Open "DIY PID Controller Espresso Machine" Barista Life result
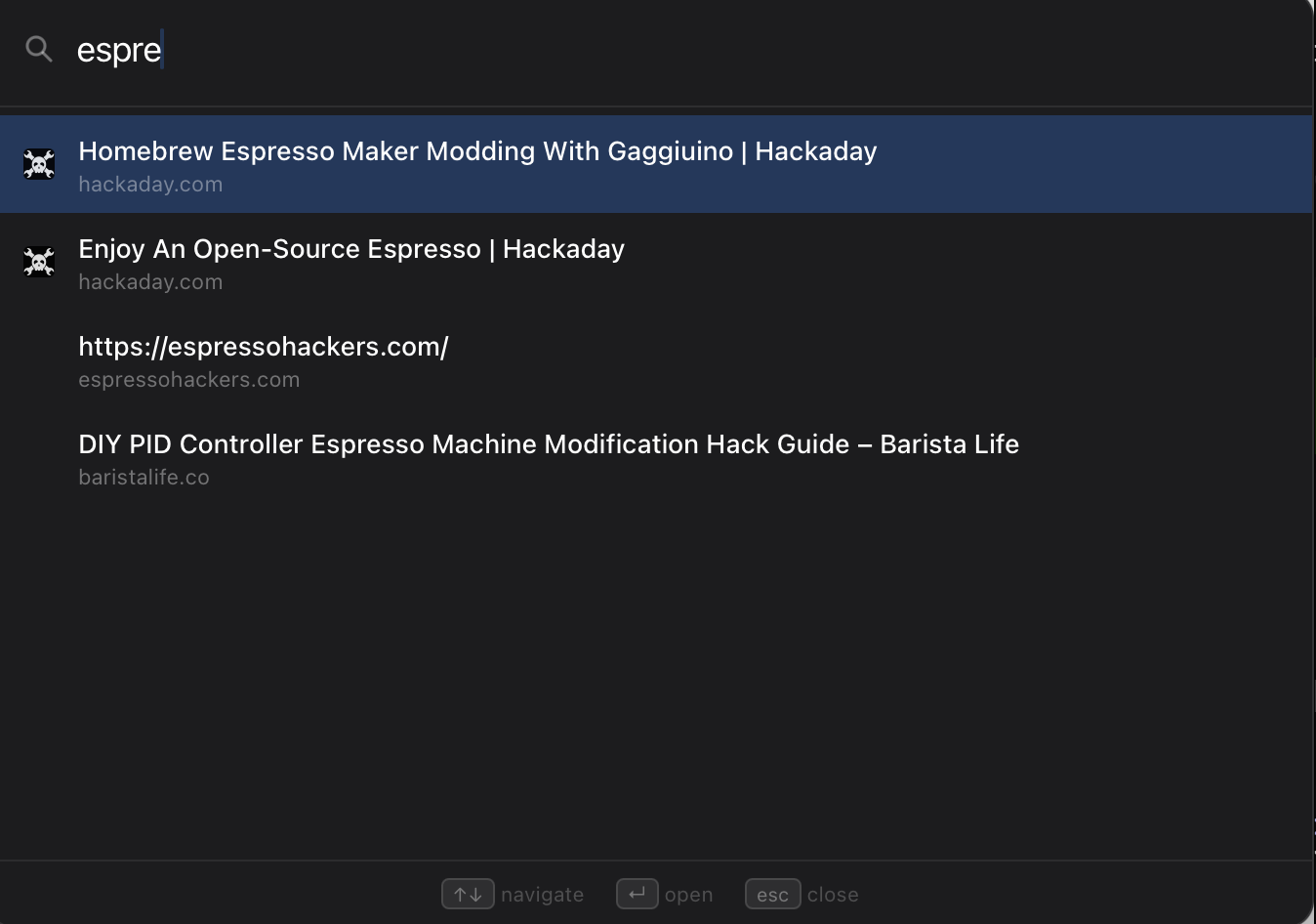 [x=656, y=457]
